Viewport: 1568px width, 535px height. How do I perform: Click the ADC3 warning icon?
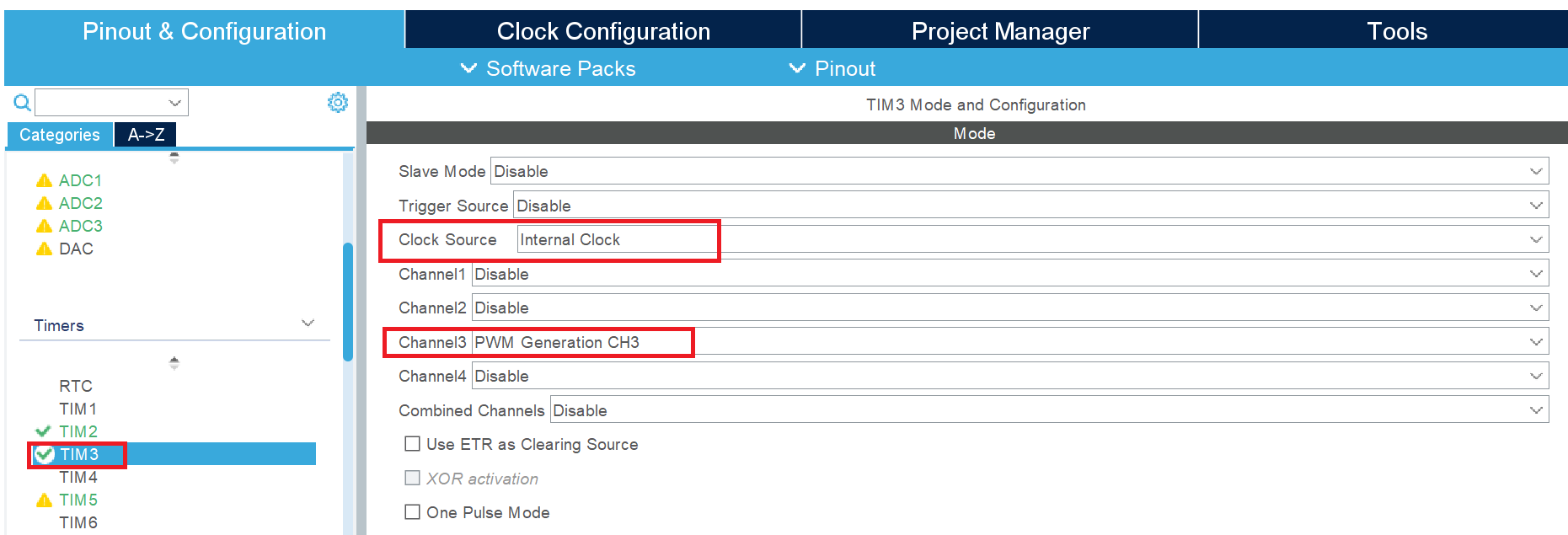(x=45, y=226)
